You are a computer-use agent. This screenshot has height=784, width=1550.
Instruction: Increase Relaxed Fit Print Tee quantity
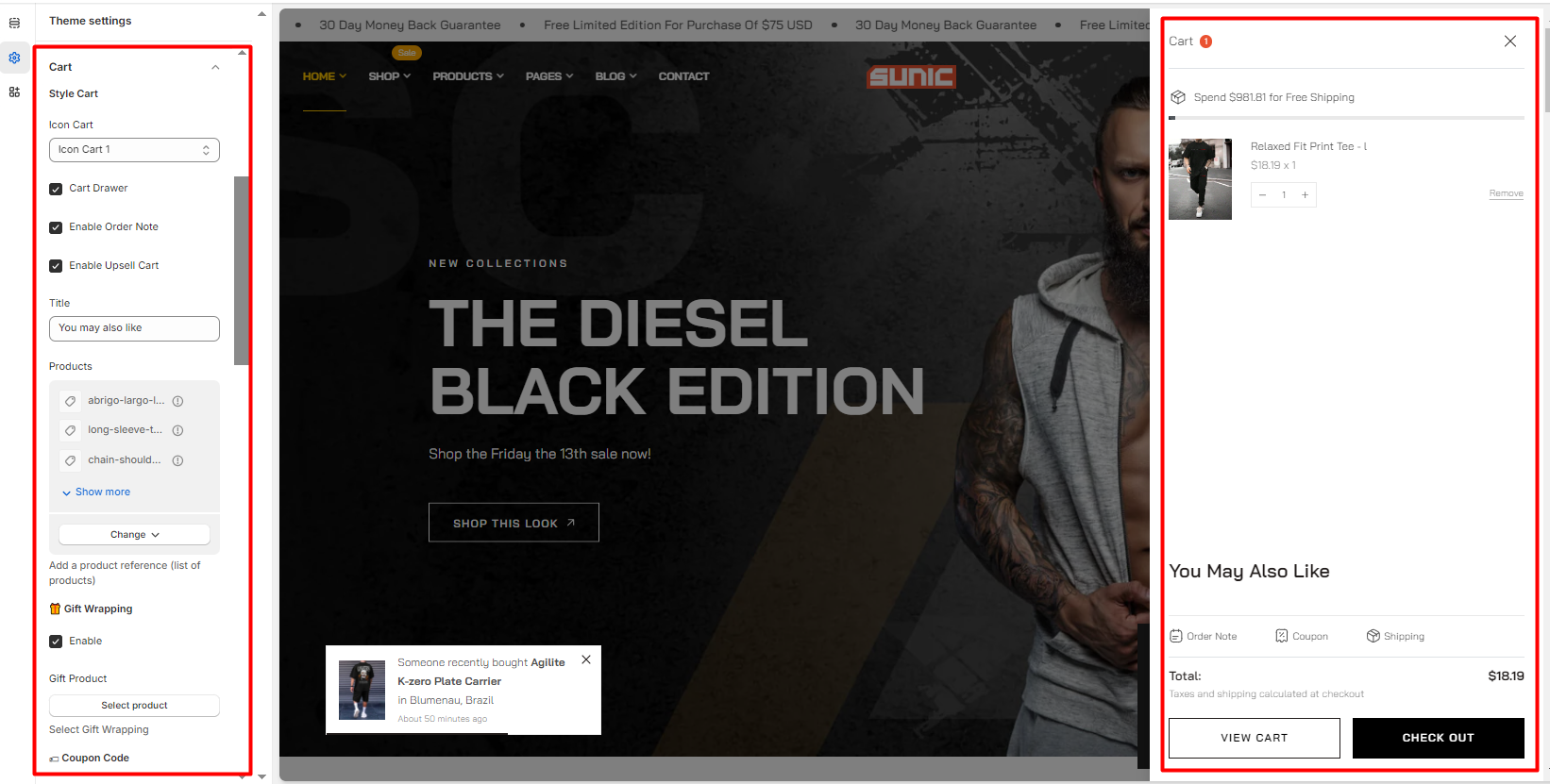[1305, 195]
